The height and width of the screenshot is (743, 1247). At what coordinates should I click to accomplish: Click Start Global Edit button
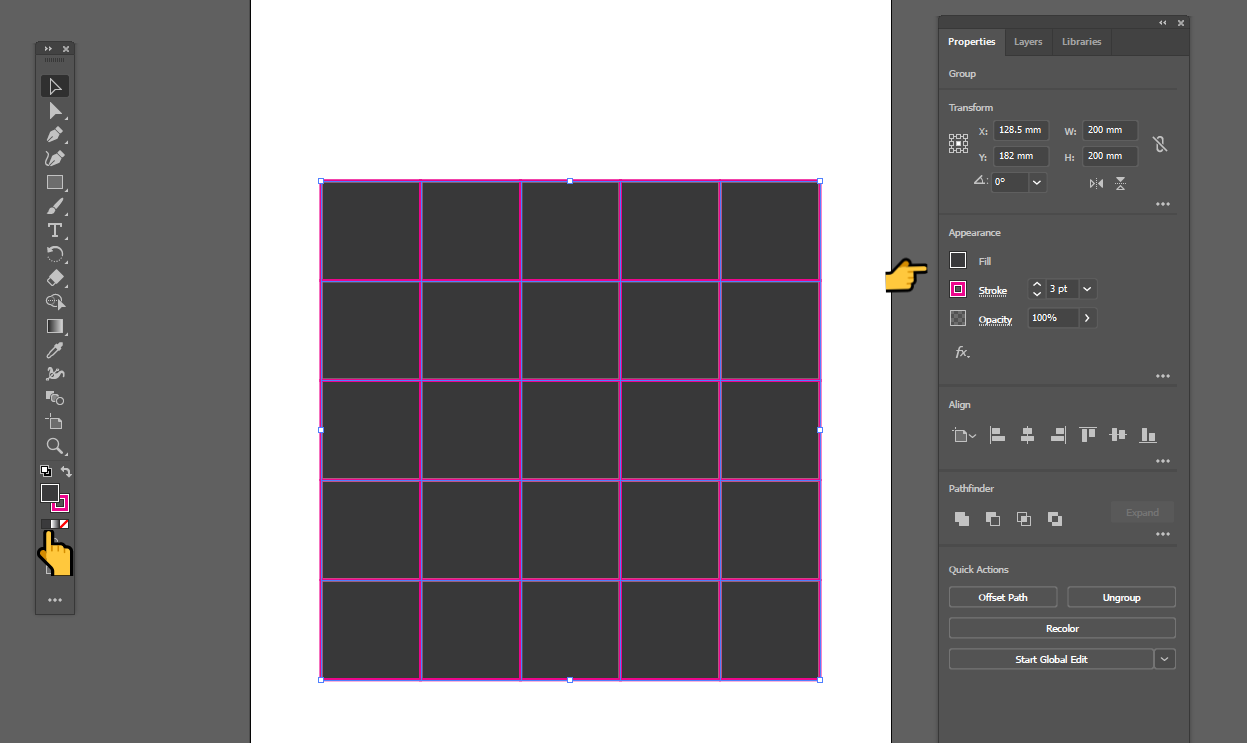pyautogui.click(x=1051, y=659)
